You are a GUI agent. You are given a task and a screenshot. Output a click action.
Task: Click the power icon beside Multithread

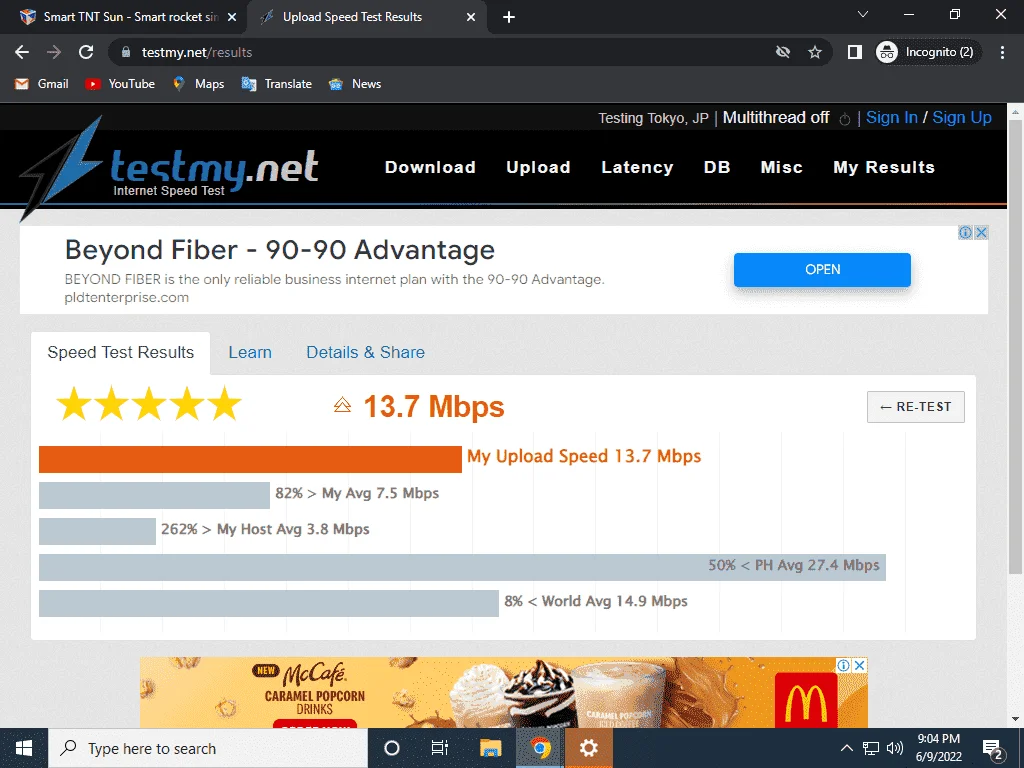pos(844,119)
